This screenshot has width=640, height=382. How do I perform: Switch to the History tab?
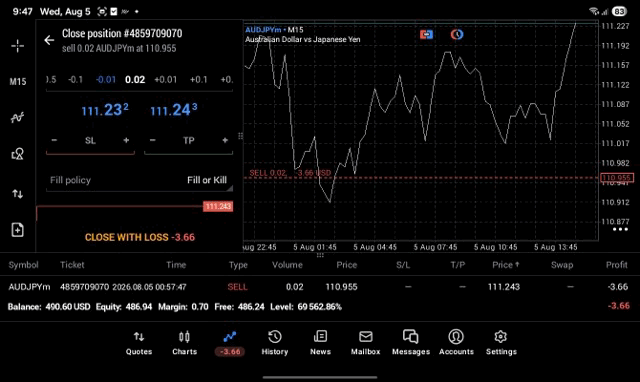point(275,343)
